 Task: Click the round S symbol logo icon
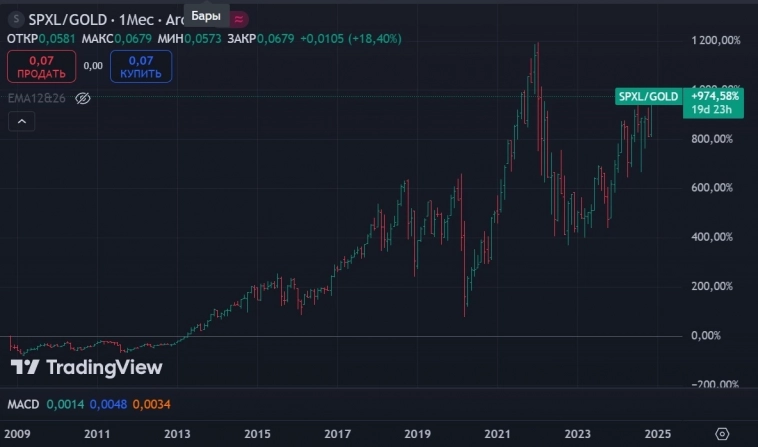coord(16,19)
